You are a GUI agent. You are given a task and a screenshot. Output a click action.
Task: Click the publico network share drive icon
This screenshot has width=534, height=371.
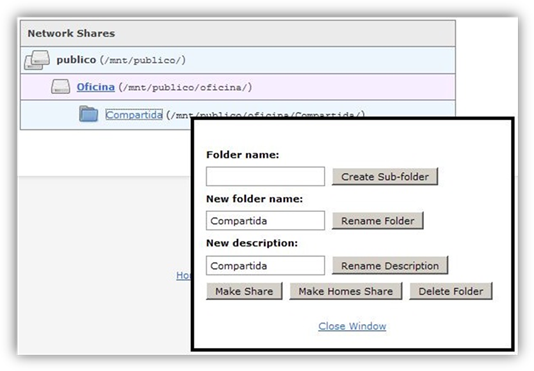point(37,60)
